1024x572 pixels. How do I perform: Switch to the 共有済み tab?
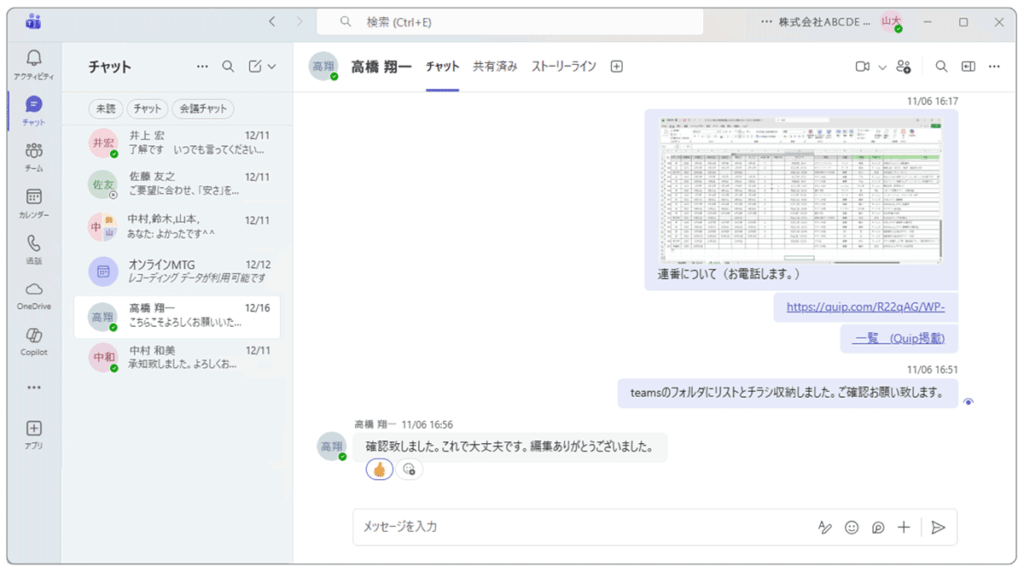[495, 67]
